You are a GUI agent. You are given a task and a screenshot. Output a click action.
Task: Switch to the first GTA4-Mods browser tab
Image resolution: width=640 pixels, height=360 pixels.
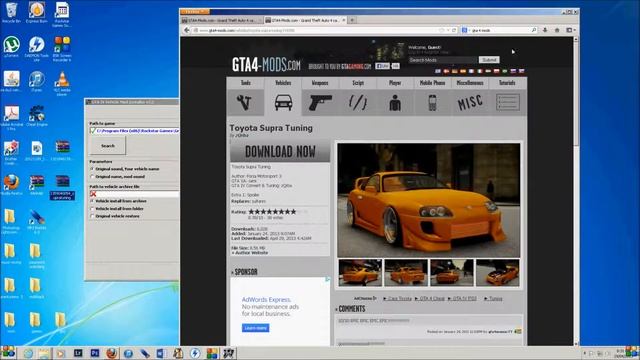tap(221, 20)
